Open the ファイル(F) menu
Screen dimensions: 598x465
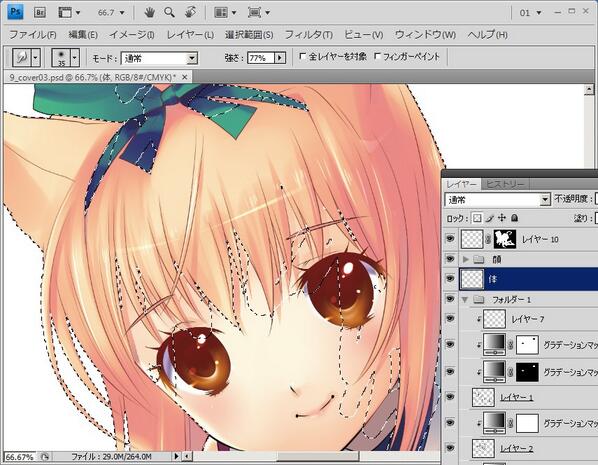(32, 35)
